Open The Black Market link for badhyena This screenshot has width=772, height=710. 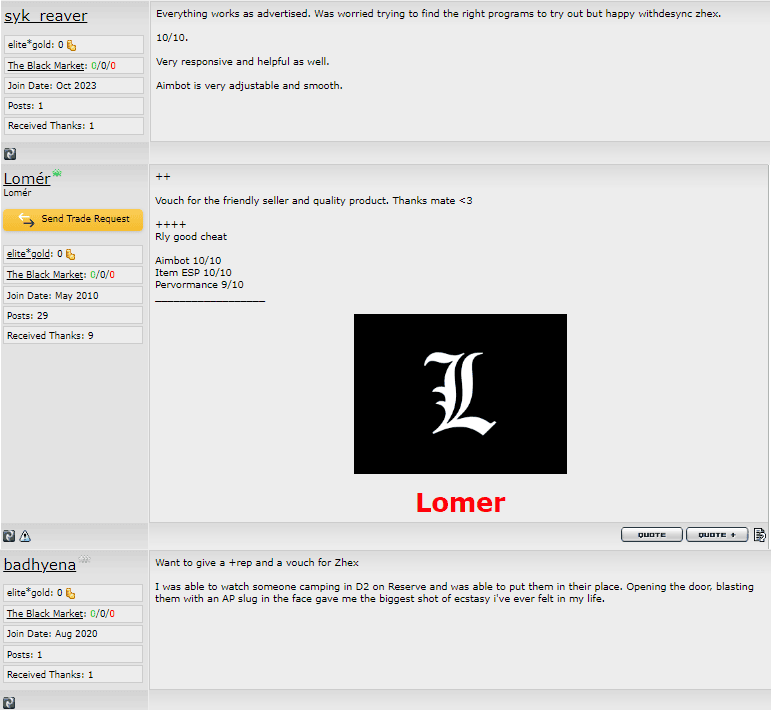(46, 613)
